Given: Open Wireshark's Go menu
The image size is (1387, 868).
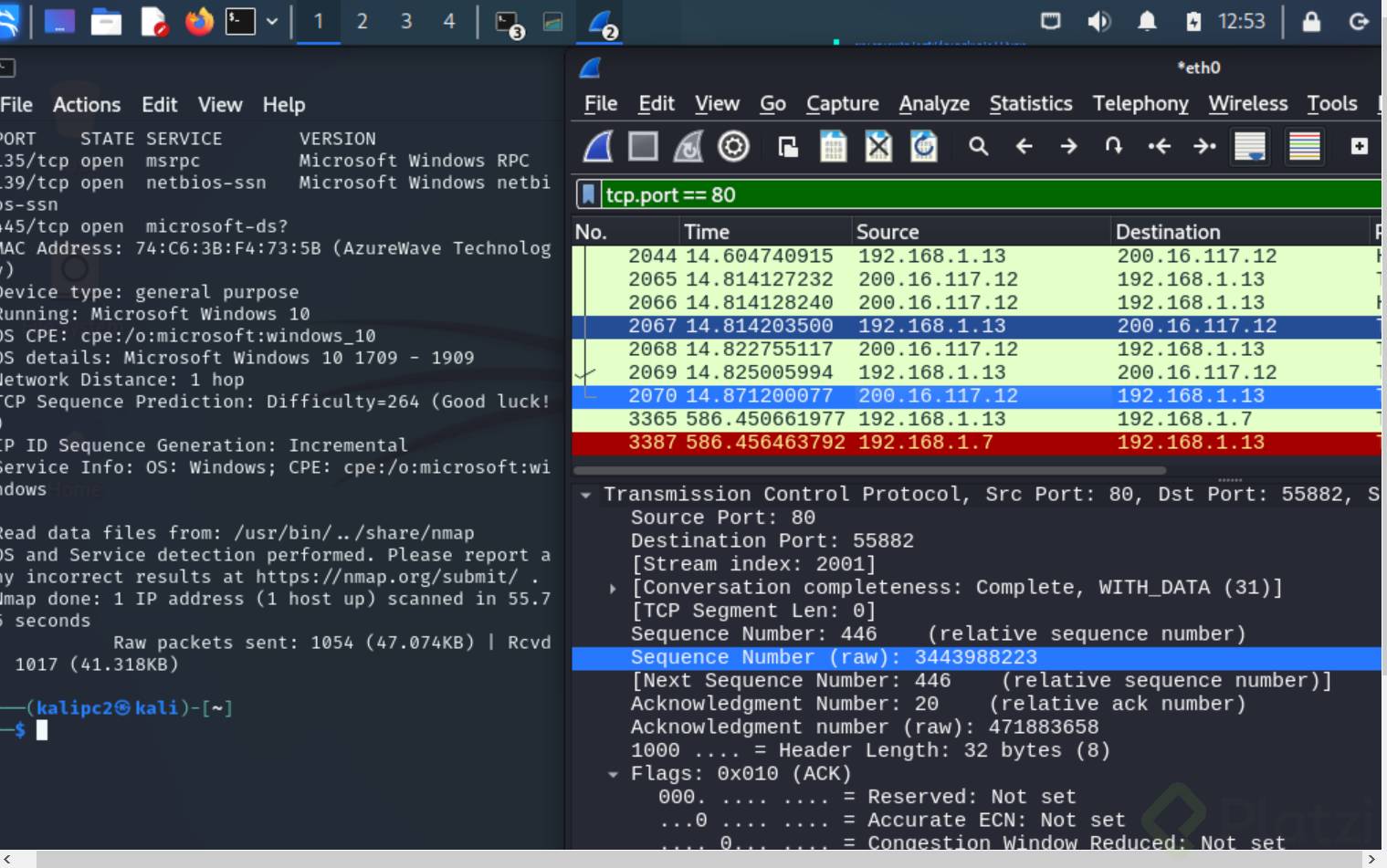Looking at the screenshot, I should point(772,104).
